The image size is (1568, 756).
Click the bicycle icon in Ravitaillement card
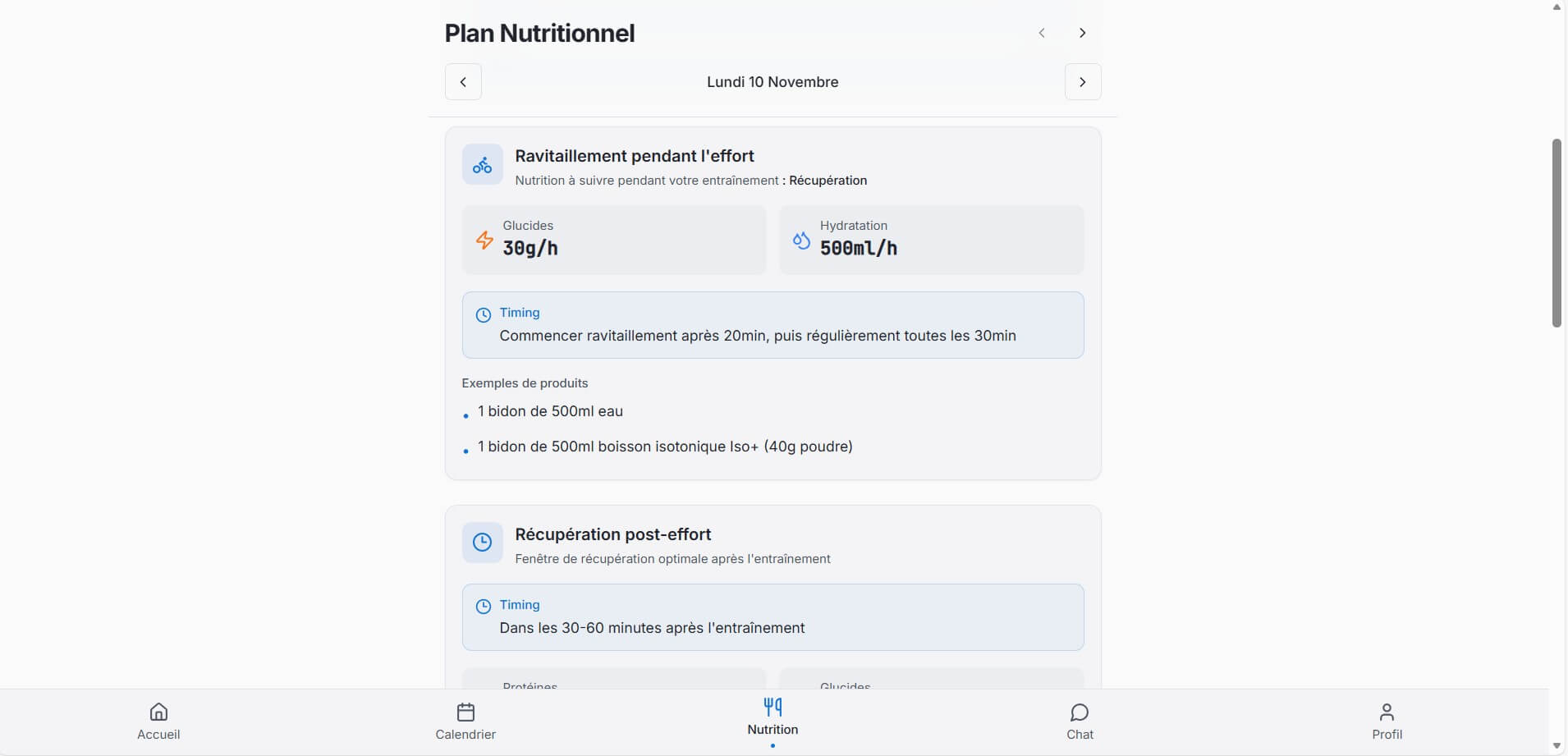(483, 165)
